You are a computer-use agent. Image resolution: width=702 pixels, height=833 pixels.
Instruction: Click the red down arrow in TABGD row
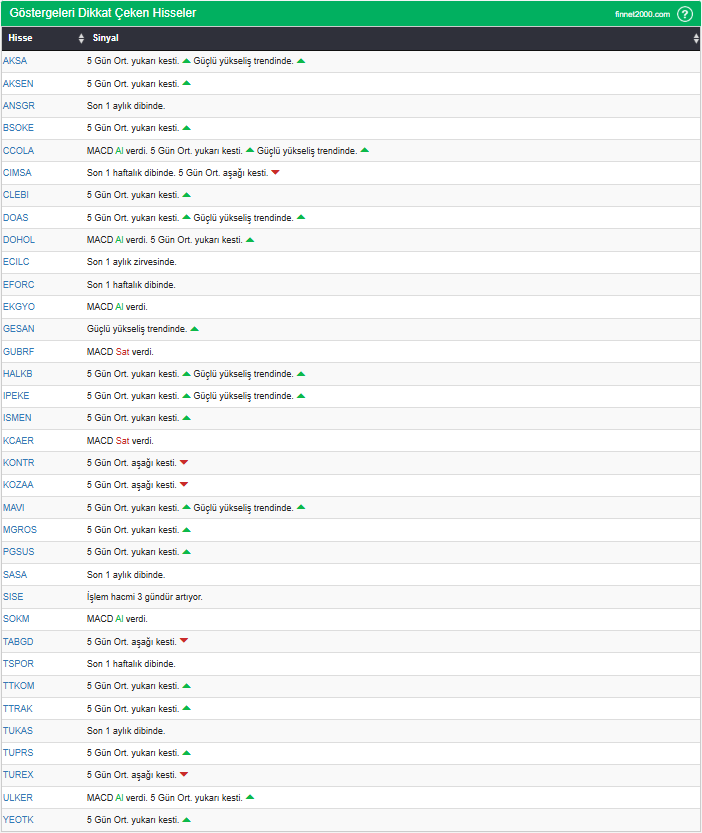click(x=184, y=642)
